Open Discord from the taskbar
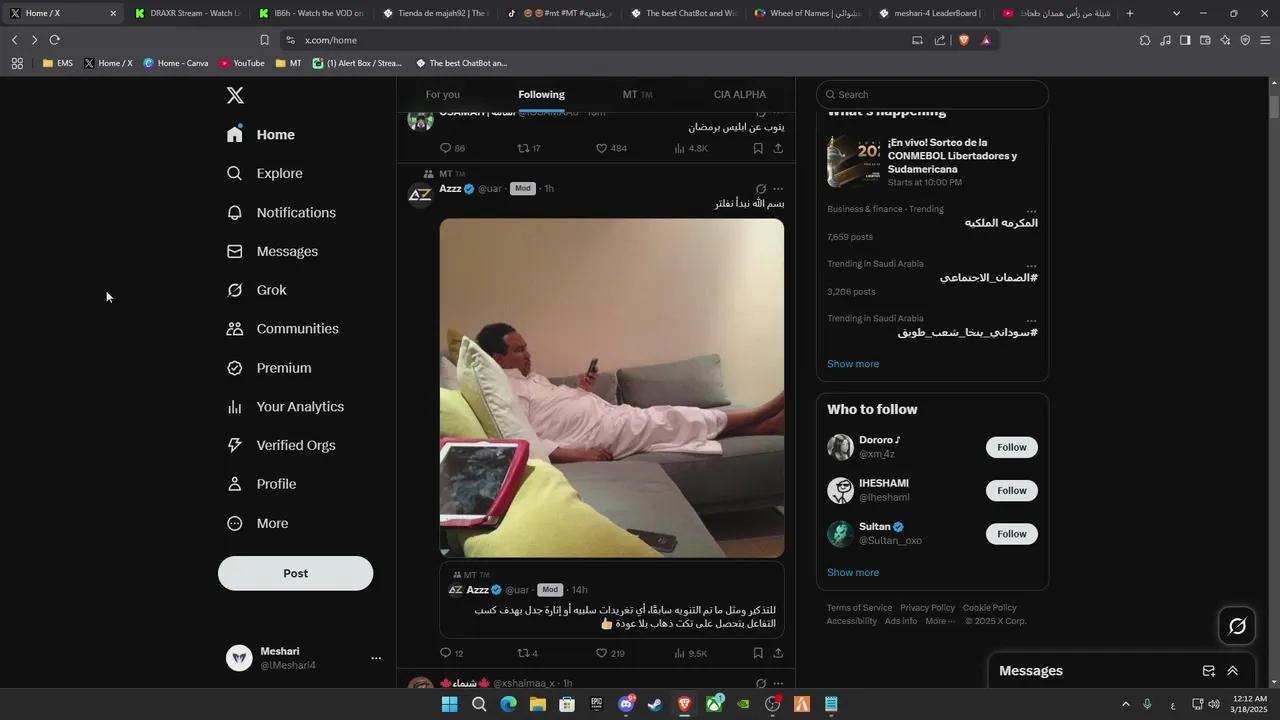The height and width of the screenshot is (720, 1280). tap(626, 704)
